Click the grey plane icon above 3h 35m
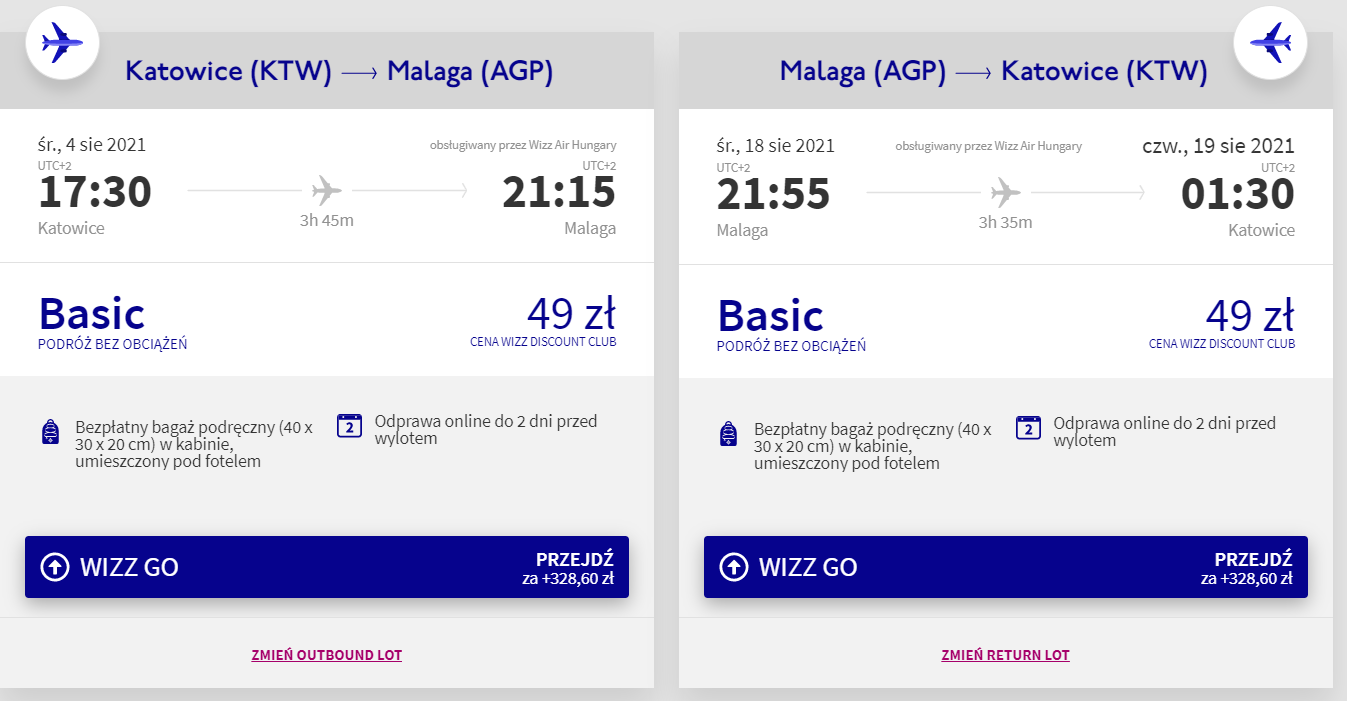Image resolution: width=1347 pixels, height=701 pixels. click(x=1005, y=190)
